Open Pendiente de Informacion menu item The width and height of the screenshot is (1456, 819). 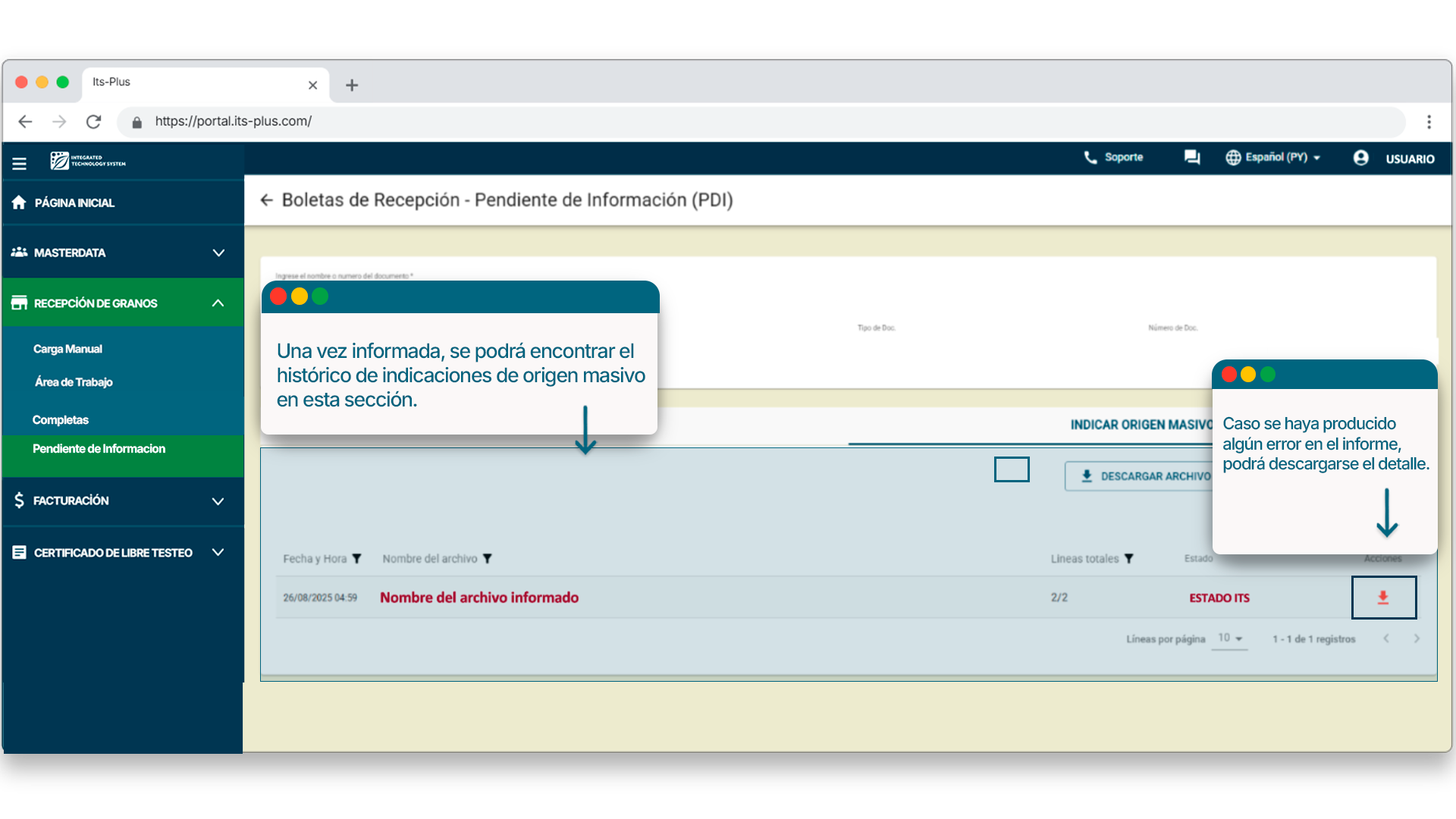click(x=99, y=449)
